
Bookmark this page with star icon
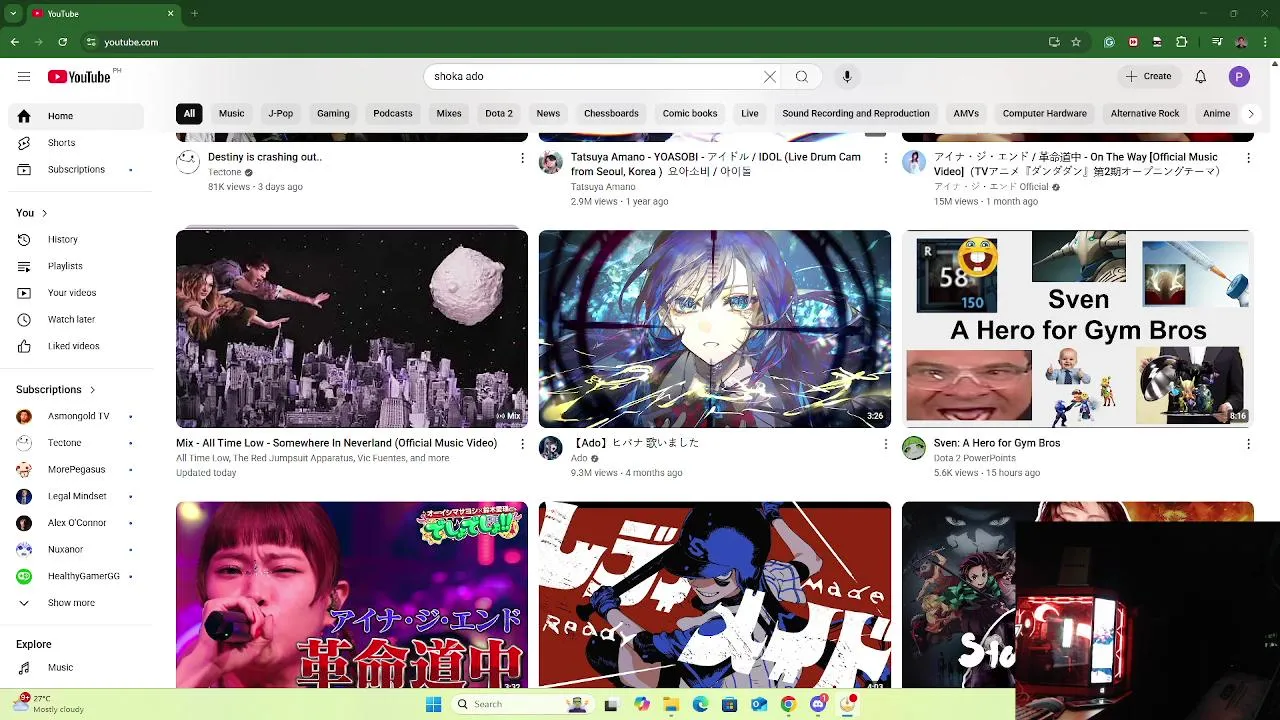(1076, 42)
